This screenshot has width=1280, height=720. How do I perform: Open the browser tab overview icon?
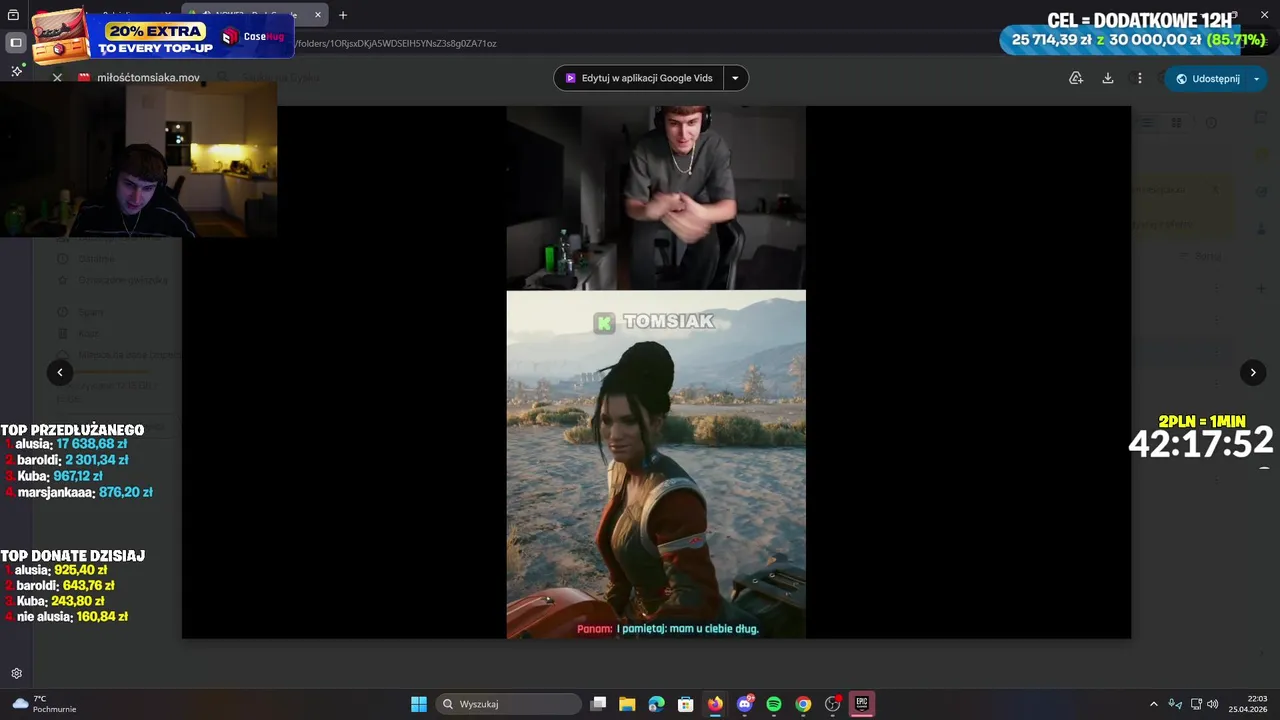coord(14,15)
